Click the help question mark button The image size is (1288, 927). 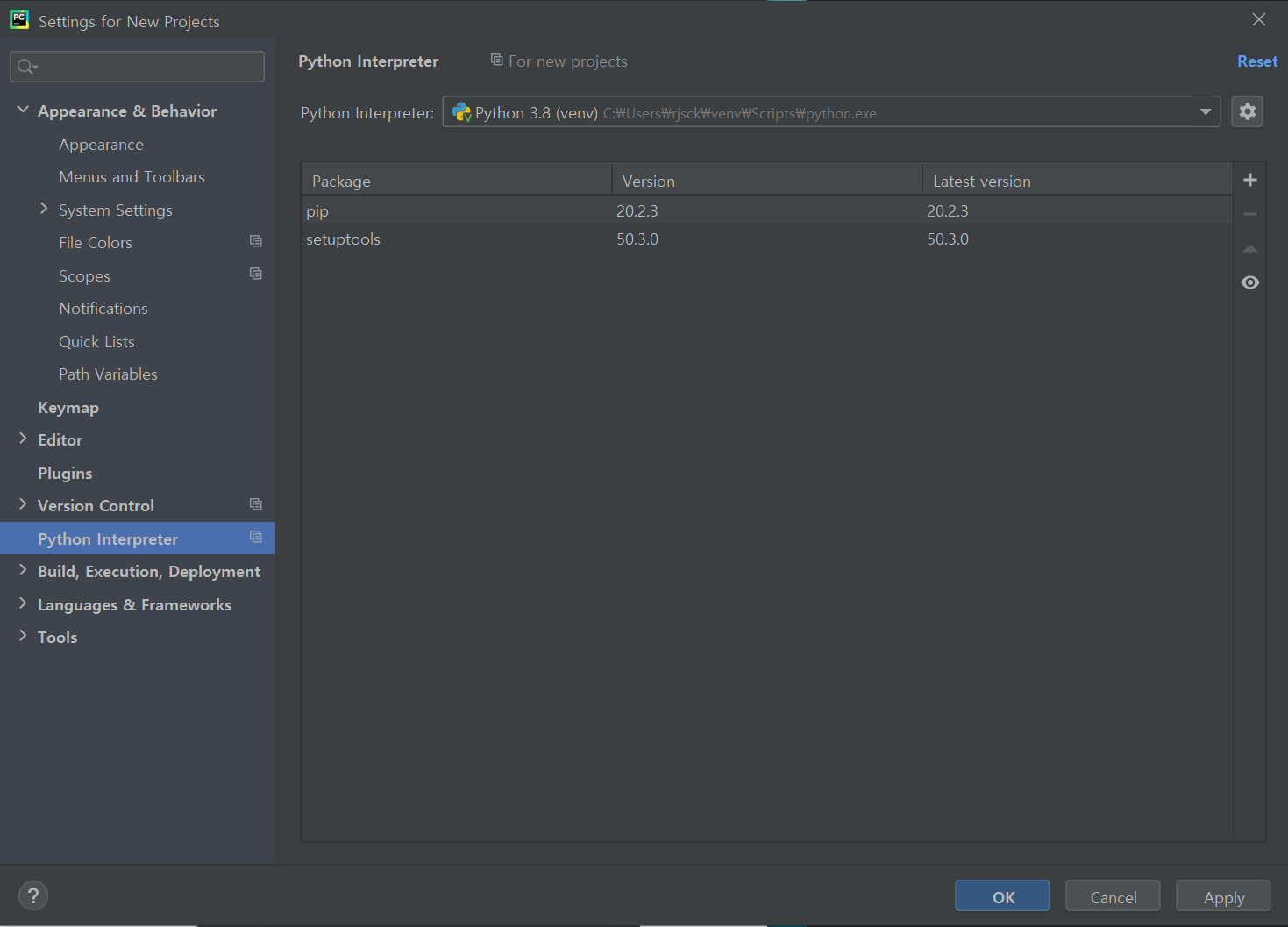[x=33, y=895]
